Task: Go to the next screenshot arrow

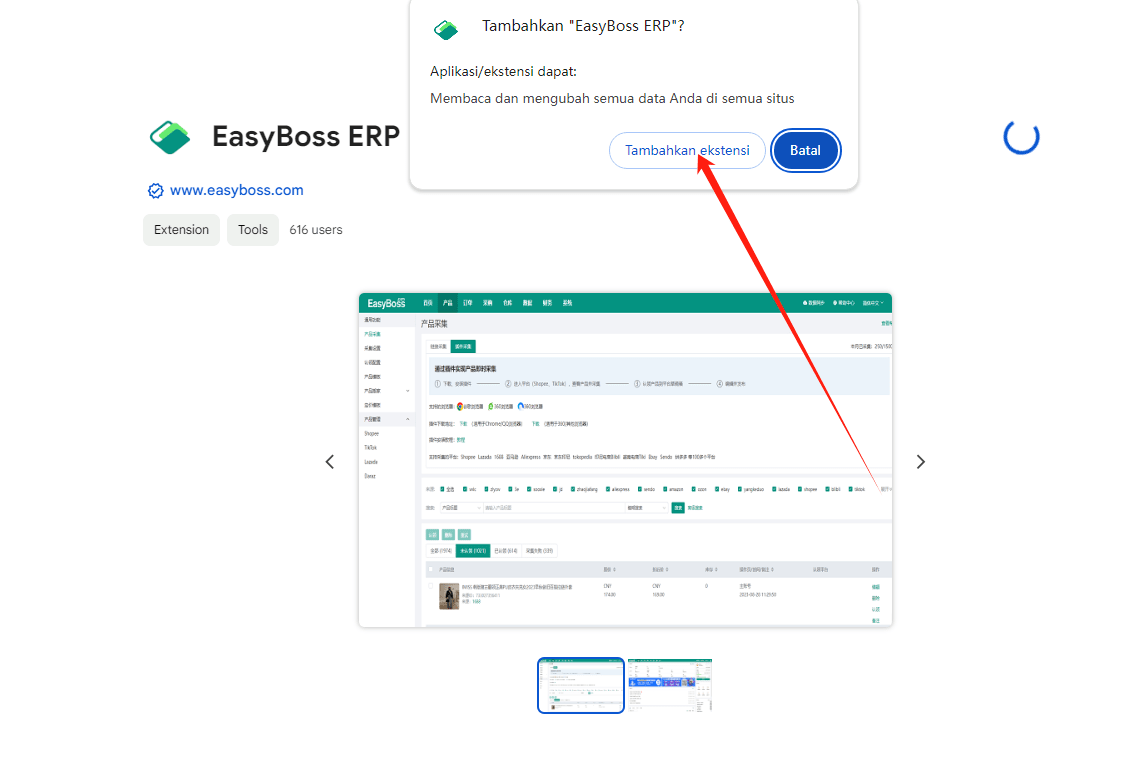Action: tap(920, 461)
